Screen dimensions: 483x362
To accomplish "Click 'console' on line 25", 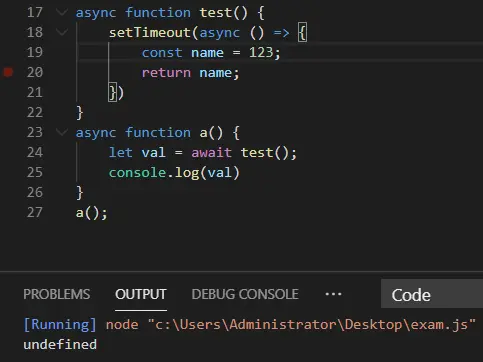I will (x=137, y=173).
